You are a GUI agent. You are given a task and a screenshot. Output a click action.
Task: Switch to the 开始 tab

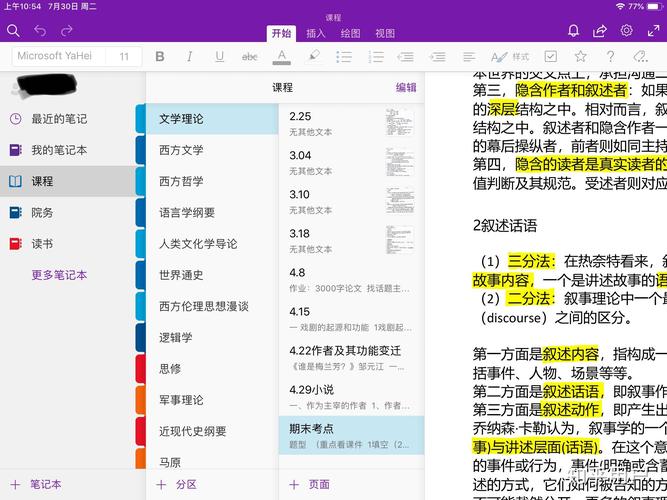282,33
